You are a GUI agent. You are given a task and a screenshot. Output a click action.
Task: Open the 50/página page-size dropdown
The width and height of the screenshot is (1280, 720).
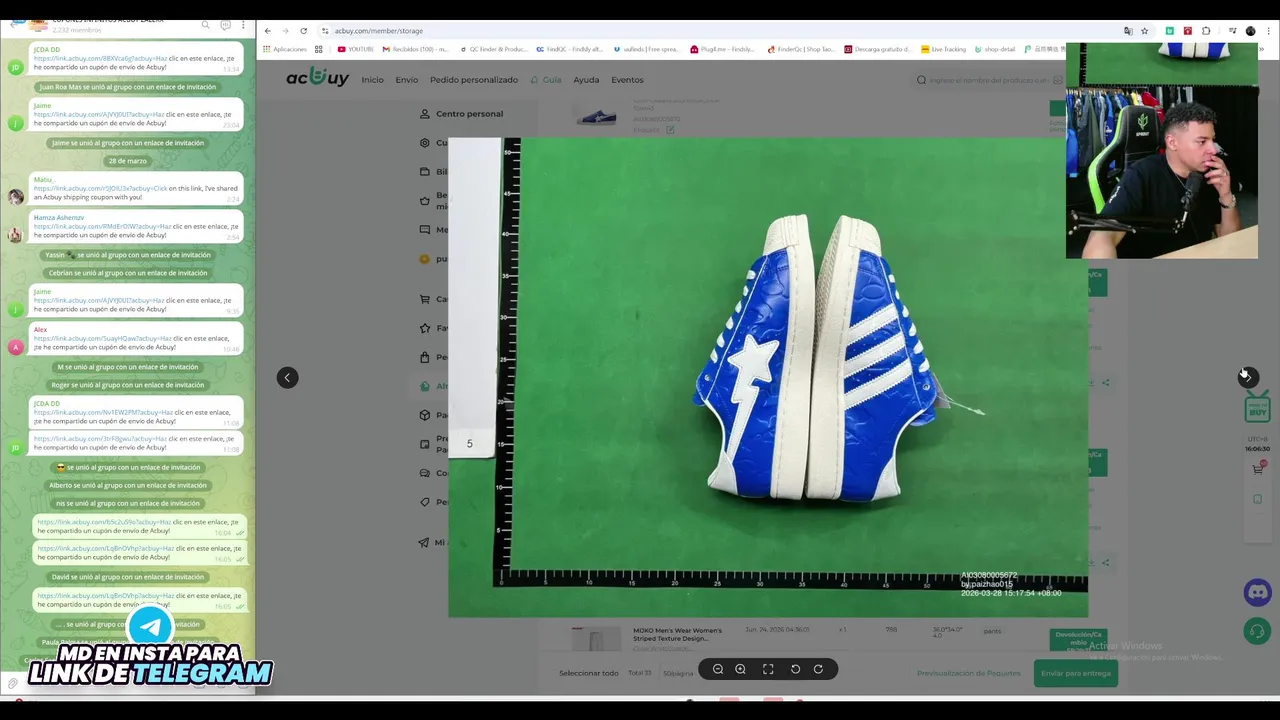click(x=679, y=673)
